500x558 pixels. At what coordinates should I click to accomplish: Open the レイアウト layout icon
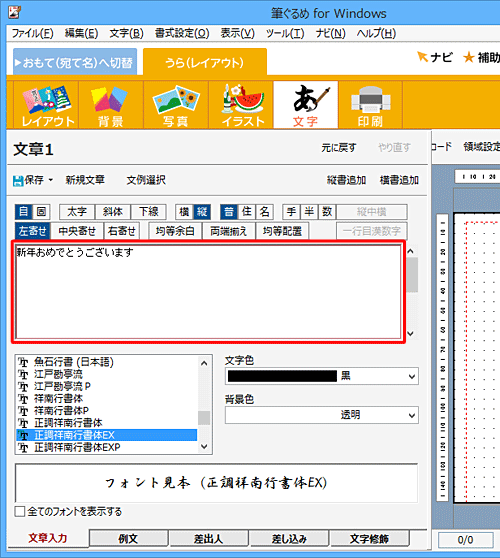pyautogui.click(x=46, y=105)
